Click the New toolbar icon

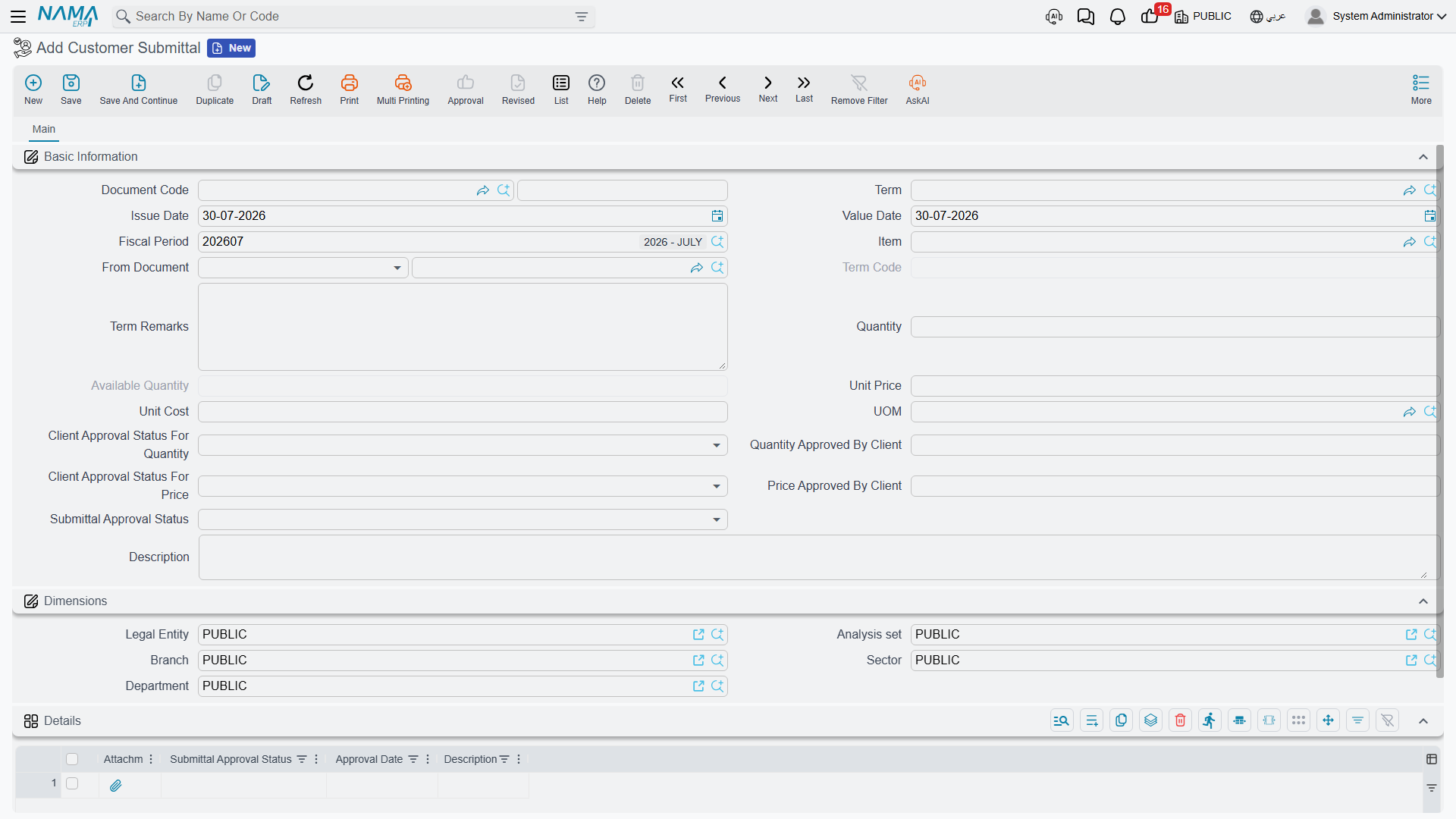click(33, 89)
